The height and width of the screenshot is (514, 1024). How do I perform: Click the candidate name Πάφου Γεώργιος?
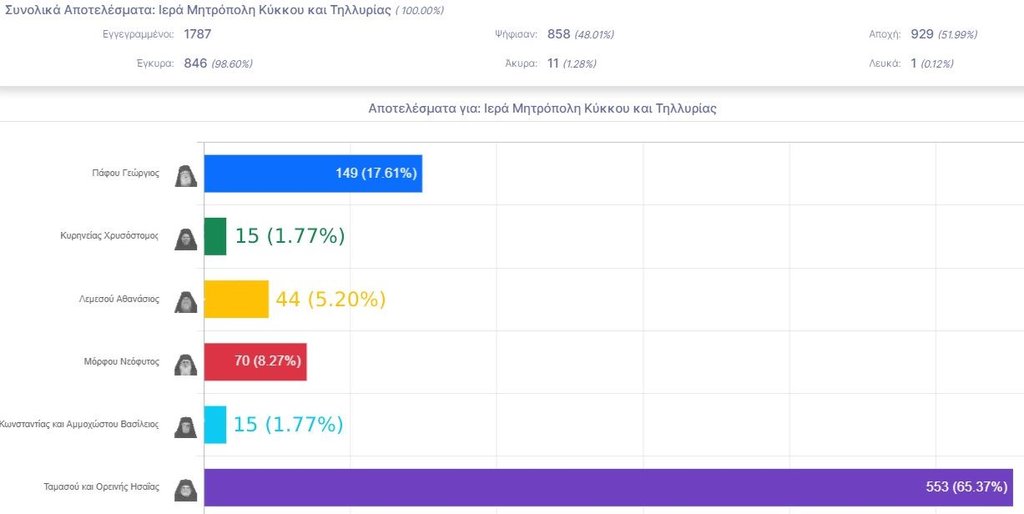[x=125, y=174]
